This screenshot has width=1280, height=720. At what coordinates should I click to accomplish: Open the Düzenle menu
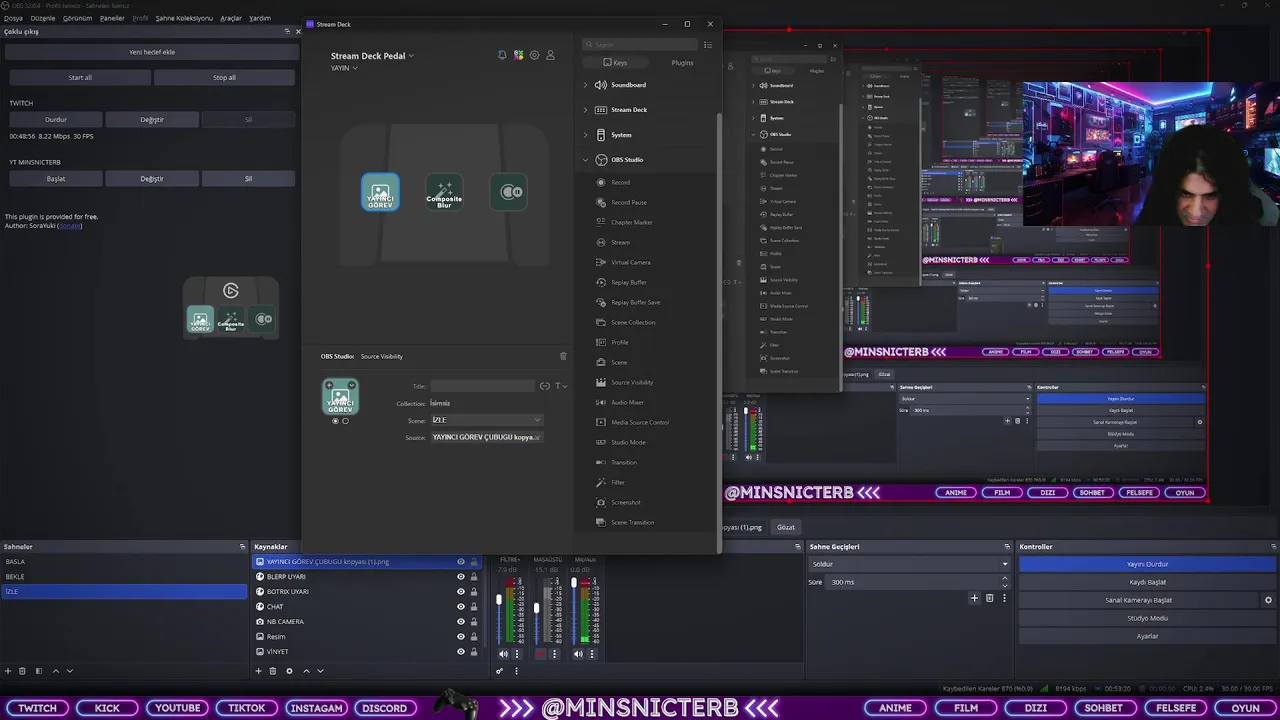[x=43, y=18]
